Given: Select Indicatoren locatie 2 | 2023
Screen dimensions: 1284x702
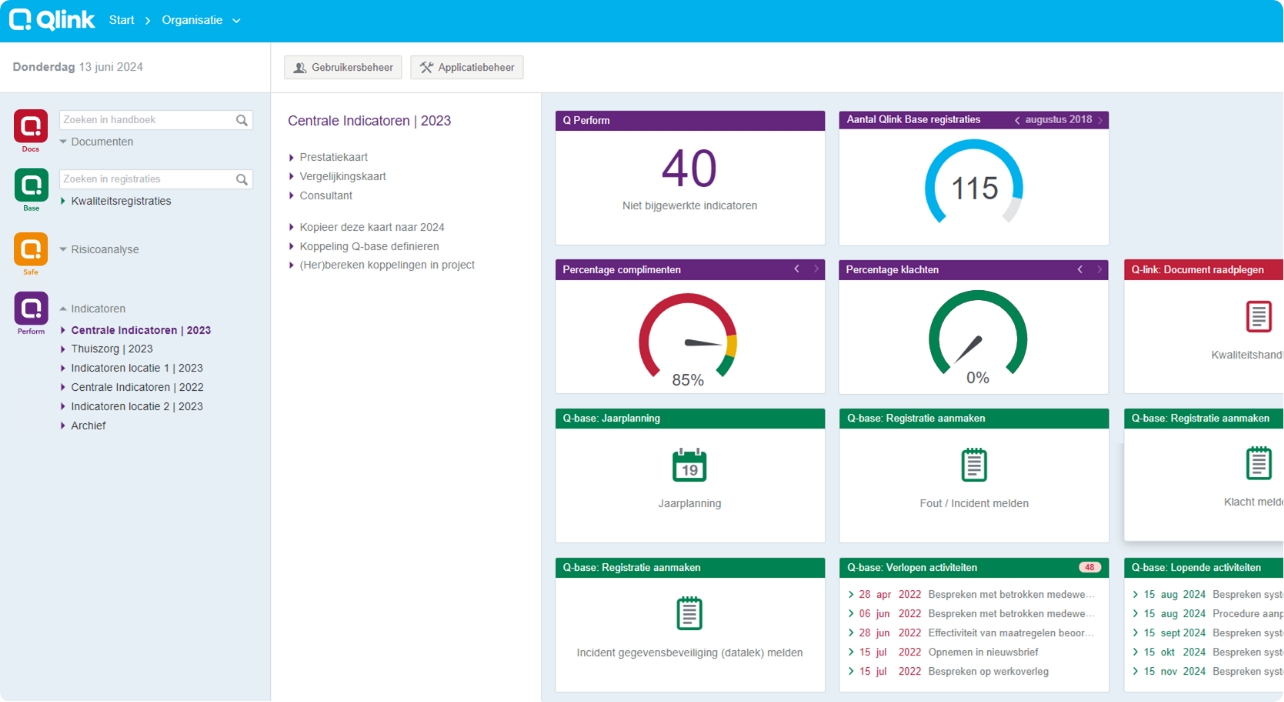Looking at the screenshot, I should click(x=131, y=406).
